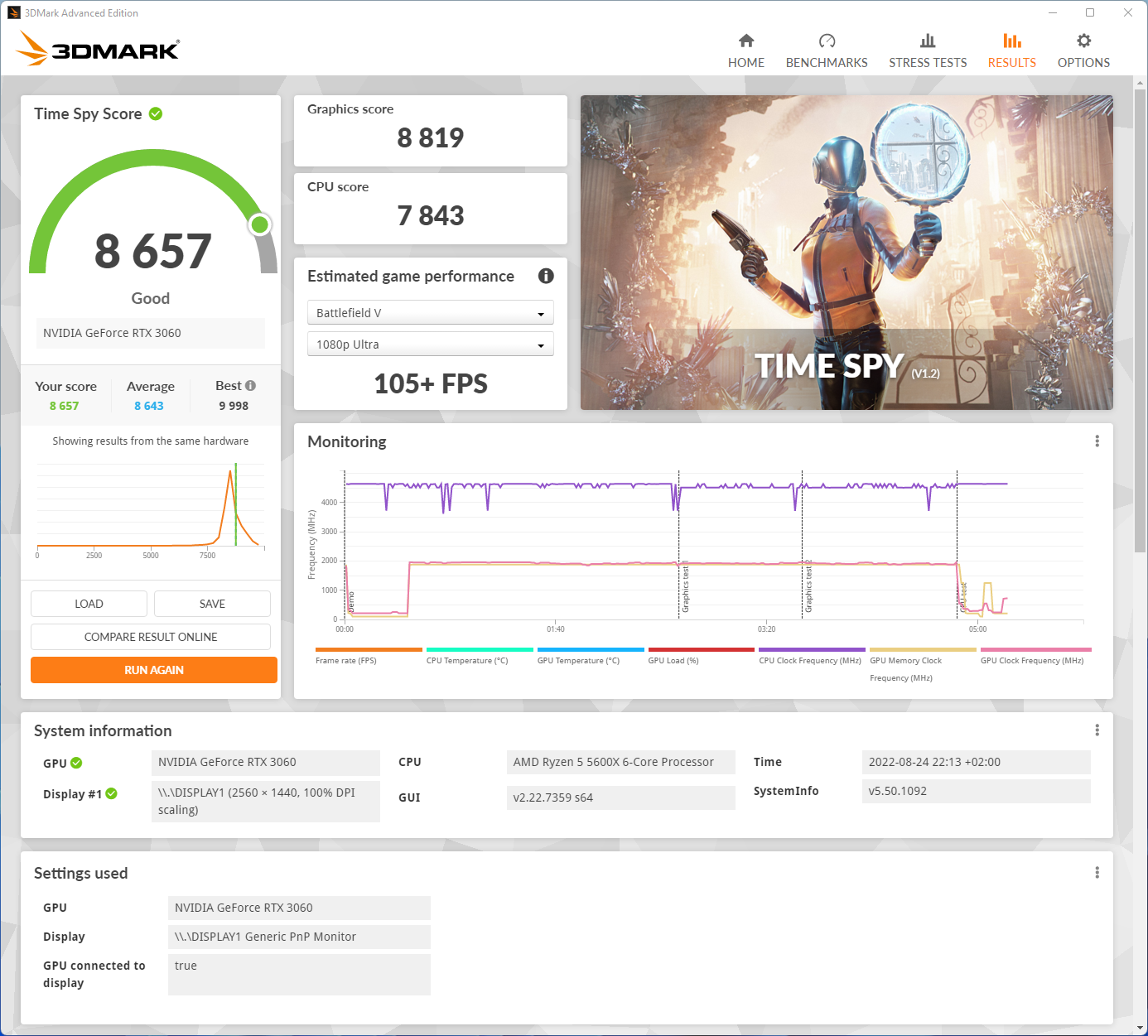The image size is (1148, 1036).
Task: Open the Benchmarks gauge icon
Action: pos(827,41)
